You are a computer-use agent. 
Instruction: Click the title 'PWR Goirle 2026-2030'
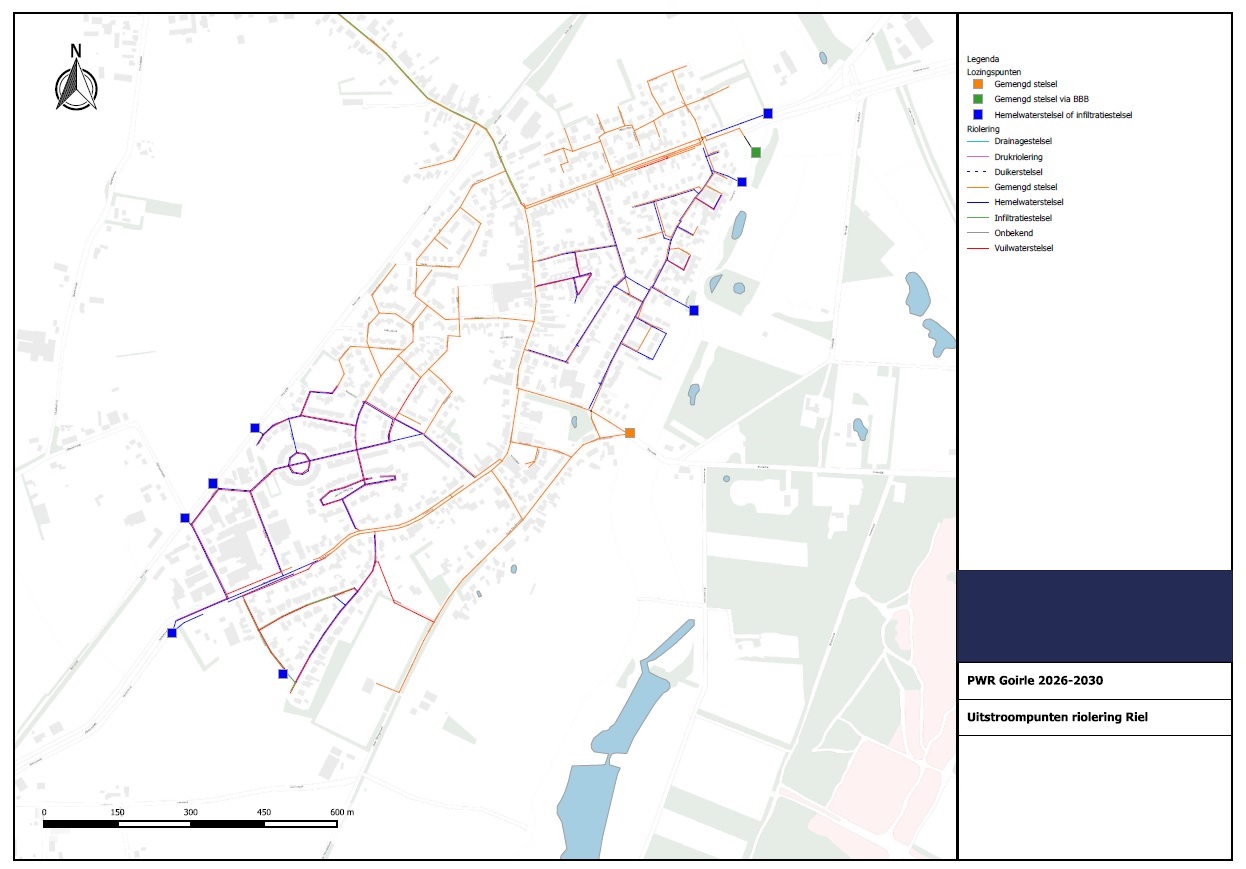(x=1035, y=681)
